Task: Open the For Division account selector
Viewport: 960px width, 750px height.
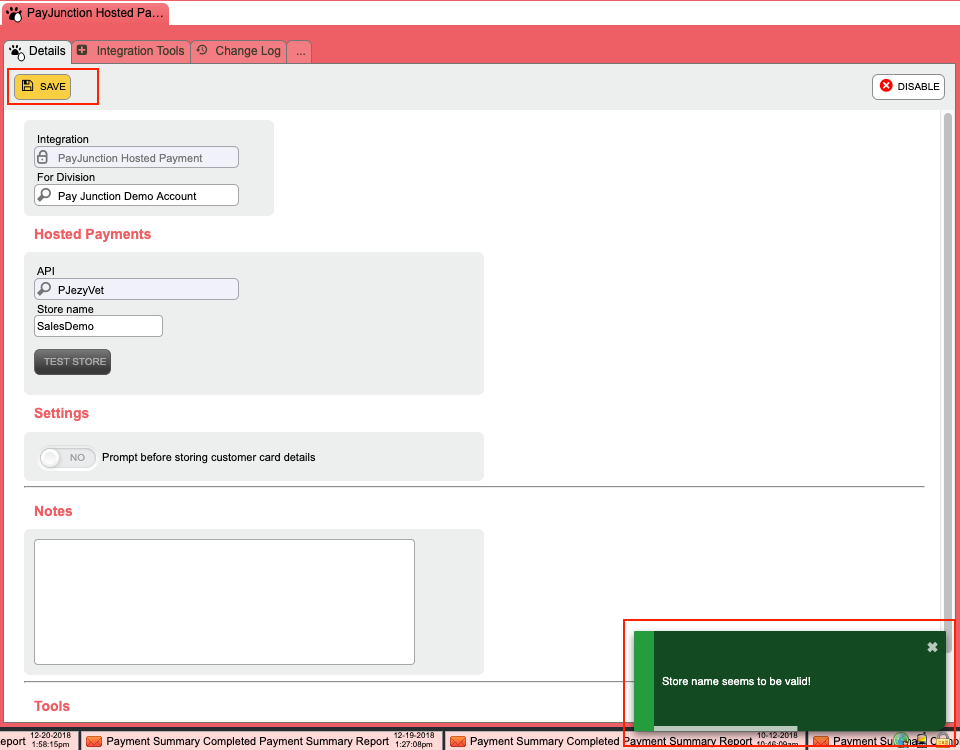Action: (x=135, y=195)
